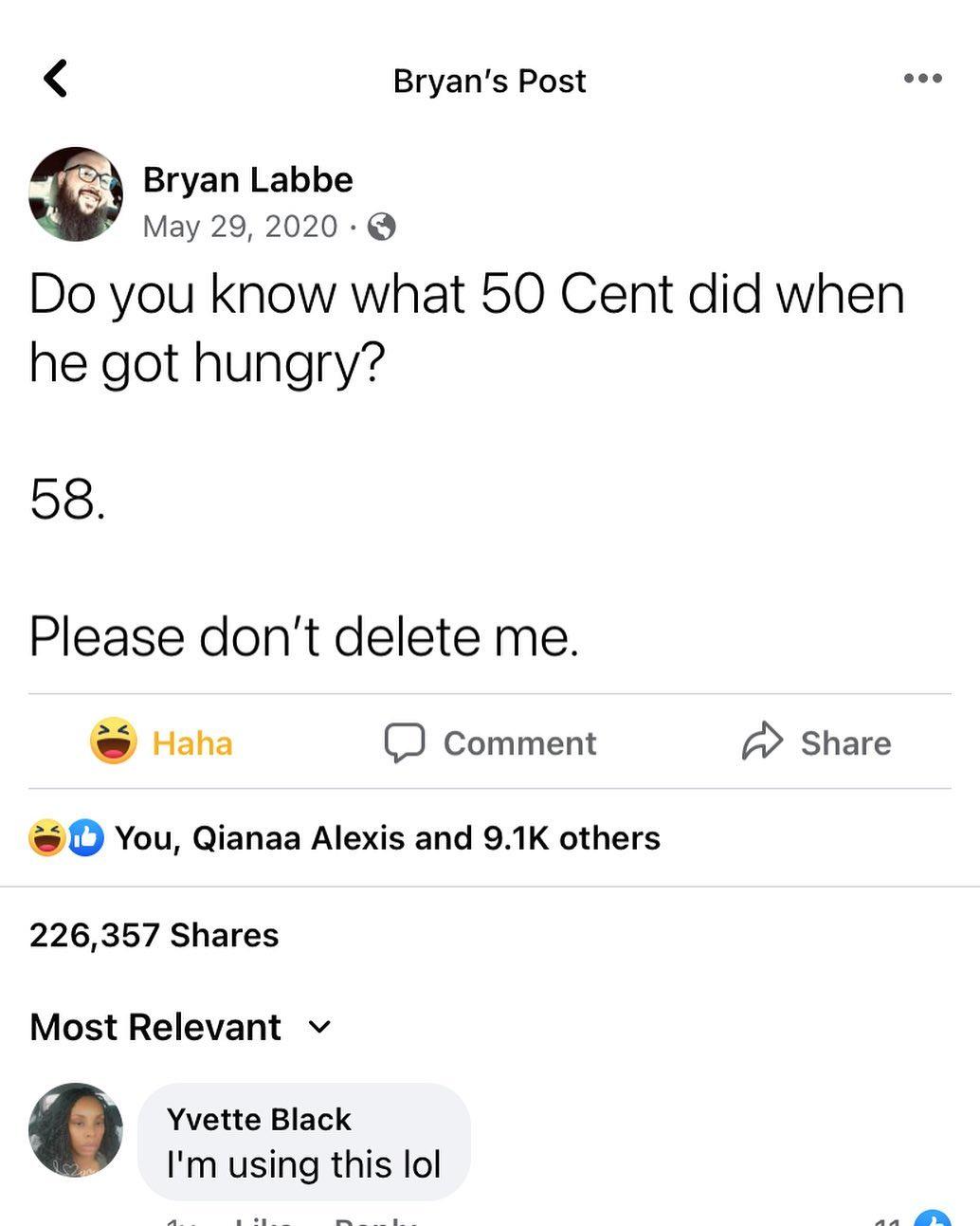The width and height of the screenshot is (980, 1226).
Task: Toggle Haha reaction off the post
Action: click(x=161, y=742)
